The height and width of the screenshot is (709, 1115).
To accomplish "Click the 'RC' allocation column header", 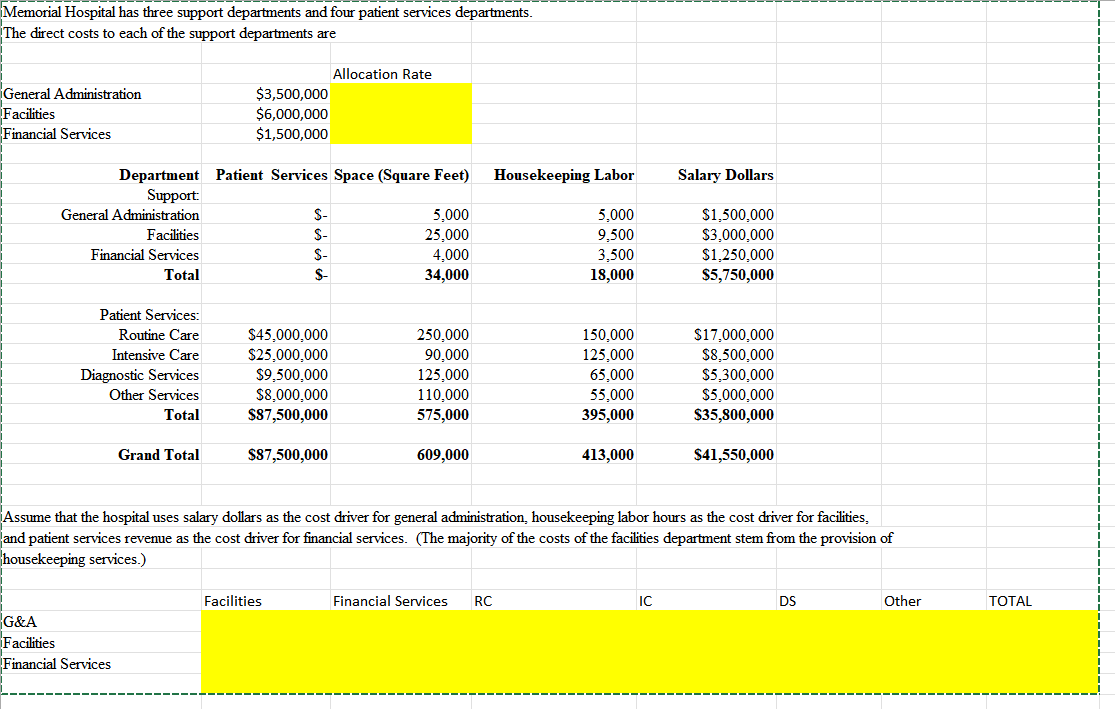I will (x=484, y=602).
